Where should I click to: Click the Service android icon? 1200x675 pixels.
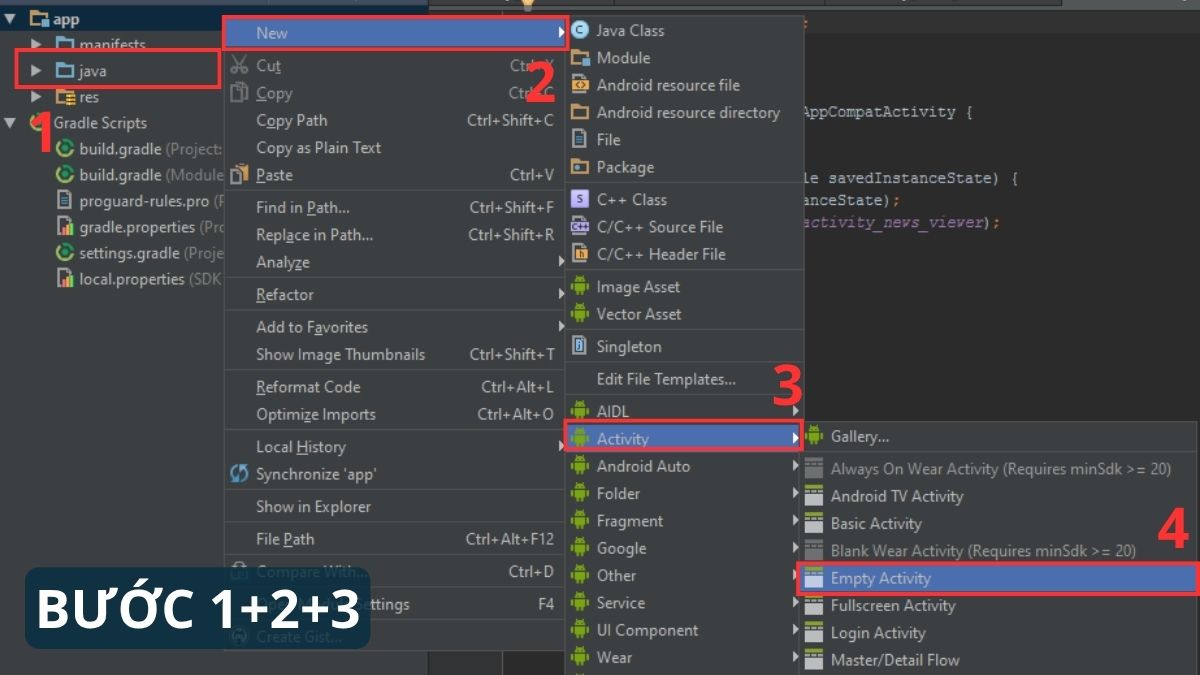[x=580, y=603]
